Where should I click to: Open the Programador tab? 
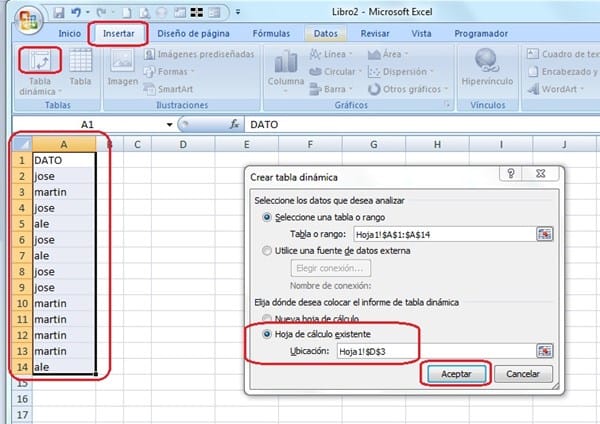click(481, 34)
